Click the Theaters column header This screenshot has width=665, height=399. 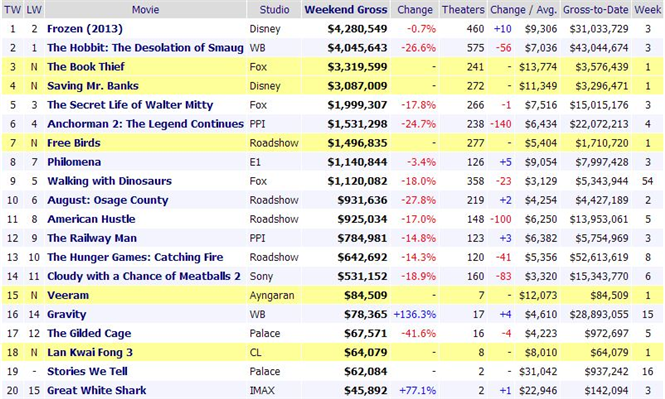(x=463, y=10)
